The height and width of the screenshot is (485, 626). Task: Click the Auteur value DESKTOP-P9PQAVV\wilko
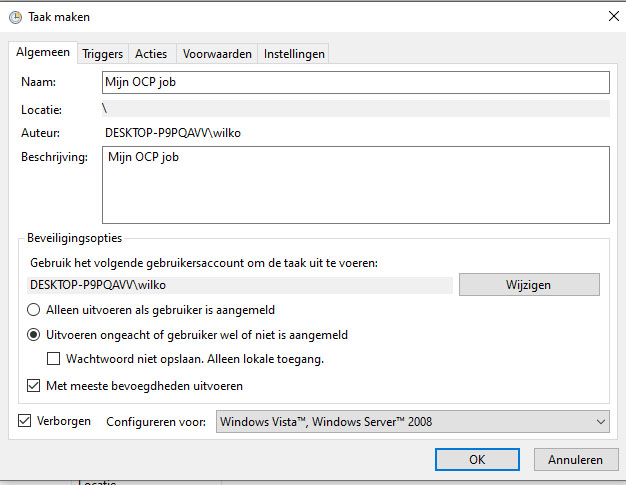tap(173, 133)
